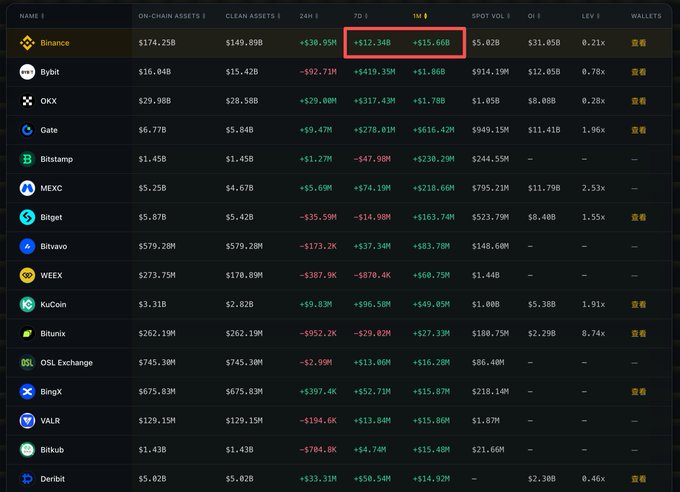Open Bitunix wallets link
This screenshot has width=680, height=492.
tap(638, 333)
